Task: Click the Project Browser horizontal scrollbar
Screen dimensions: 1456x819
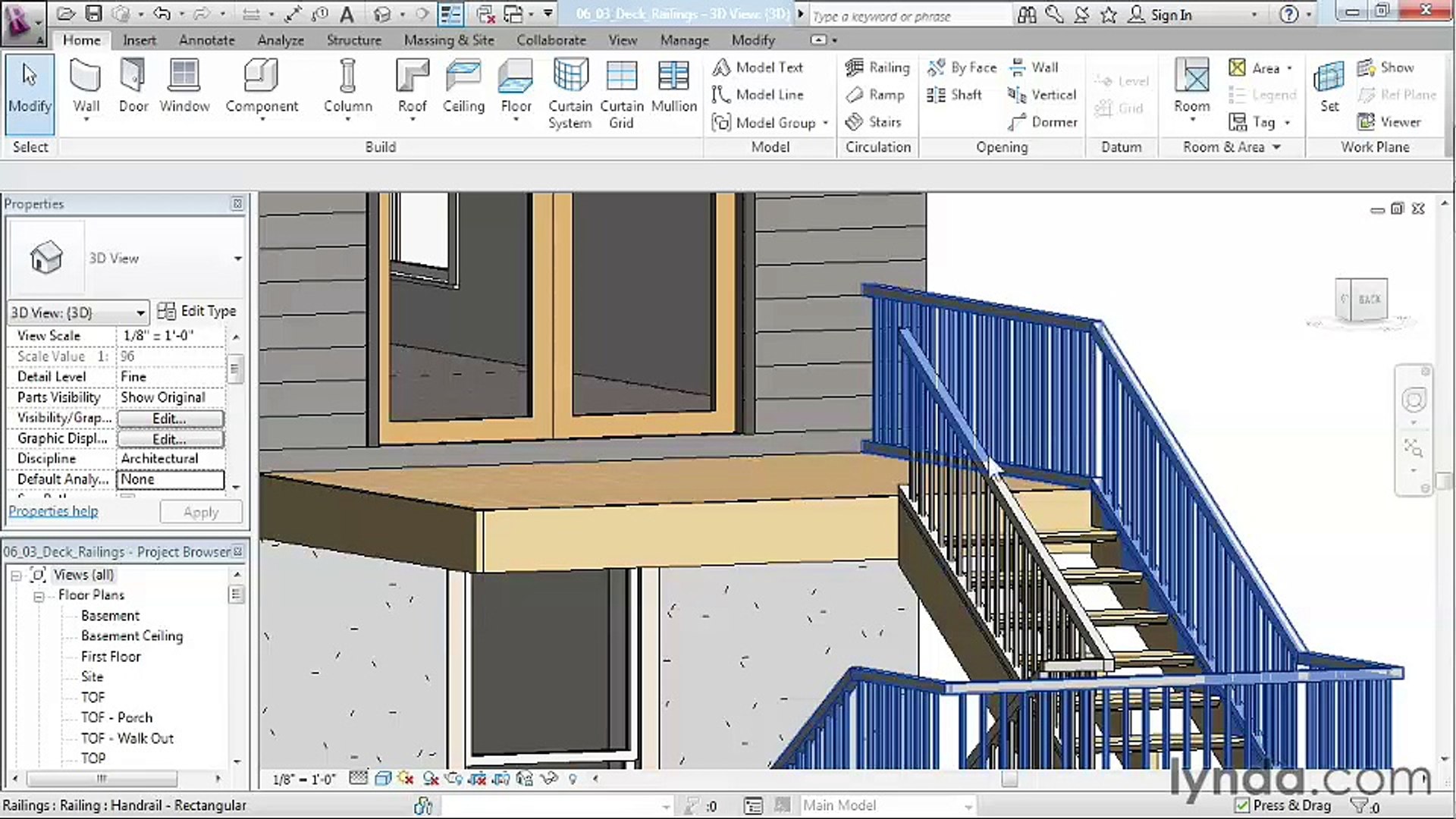Action: click(102, 779)
